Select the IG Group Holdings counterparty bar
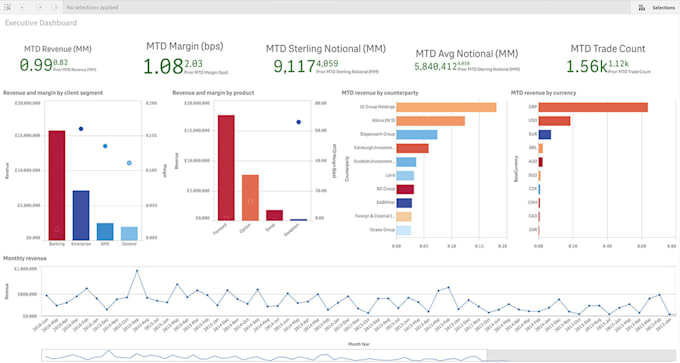The height and width of the screenshot is (363, 680). tap(446, 107)
